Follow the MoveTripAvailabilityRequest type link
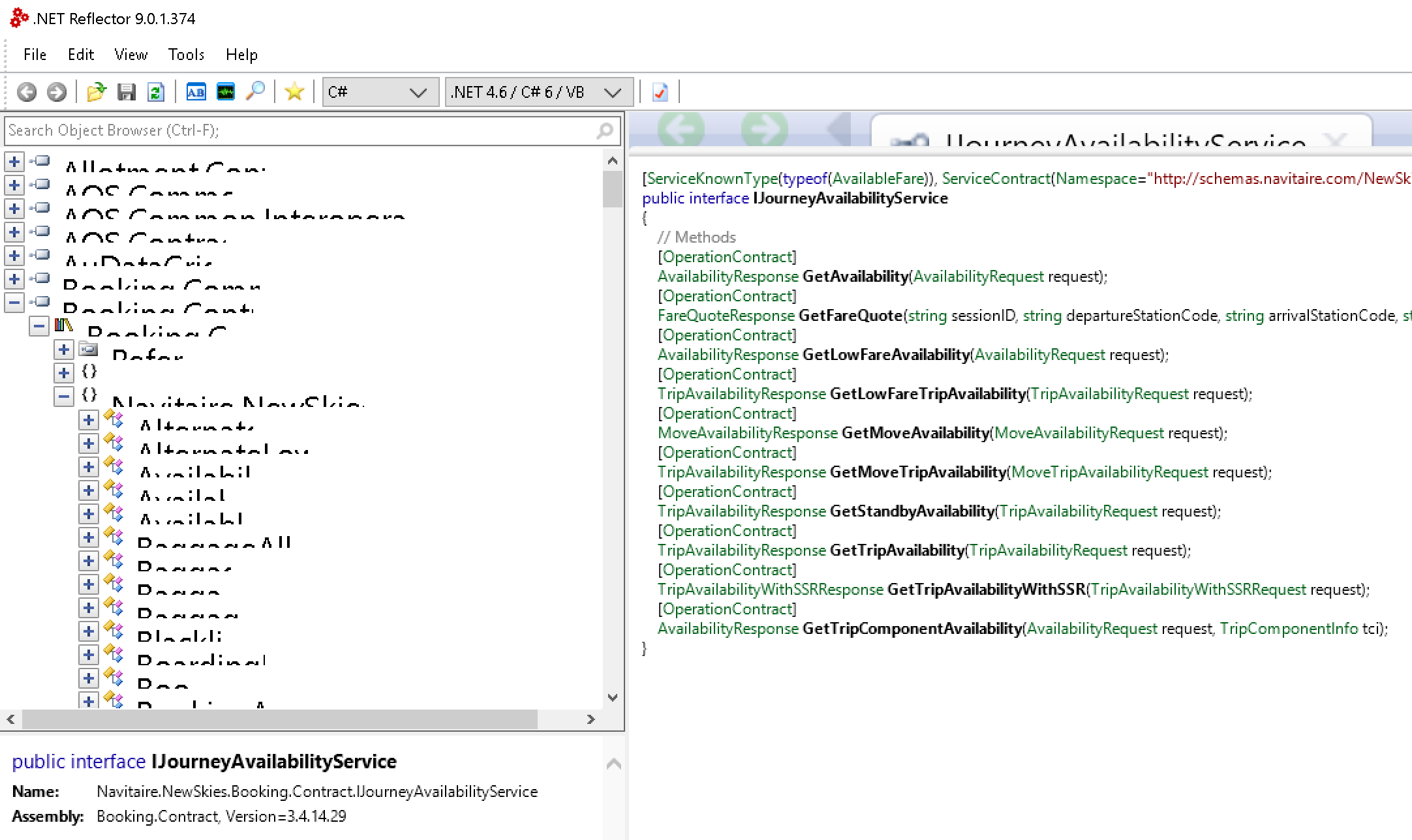 [1109, 472]
